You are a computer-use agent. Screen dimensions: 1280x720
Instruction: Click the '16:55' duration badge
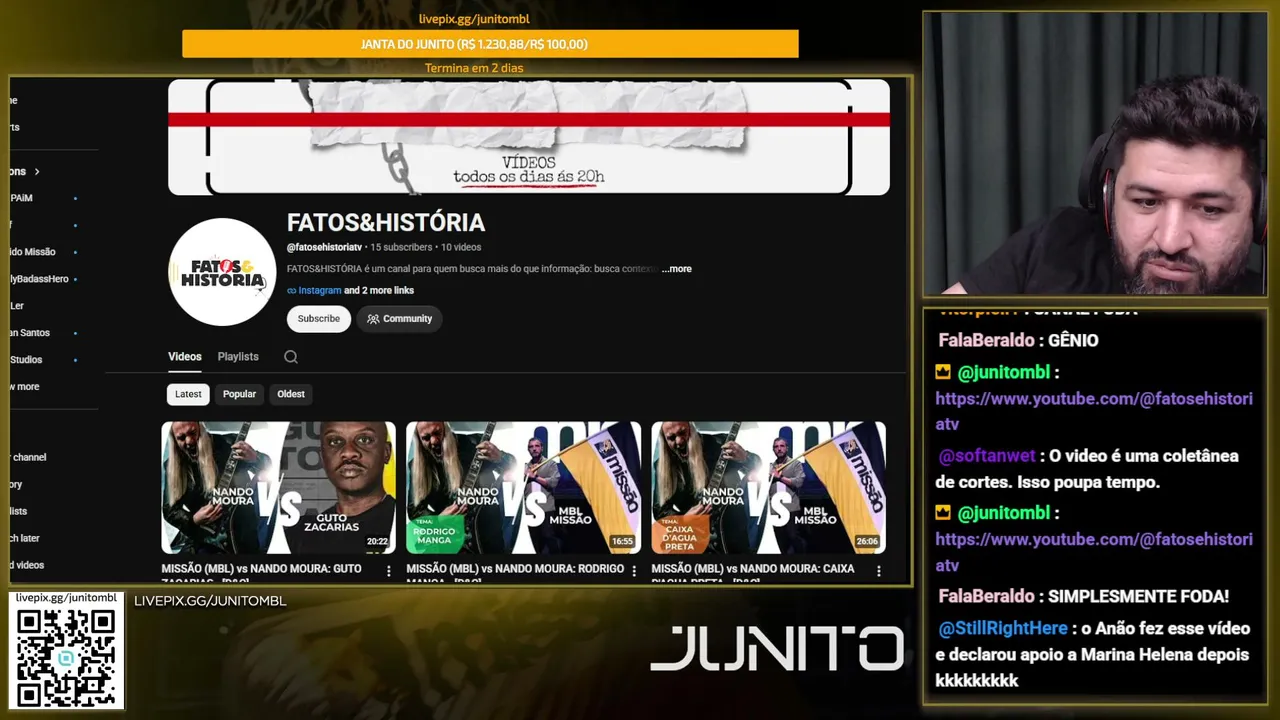point(622,542)
